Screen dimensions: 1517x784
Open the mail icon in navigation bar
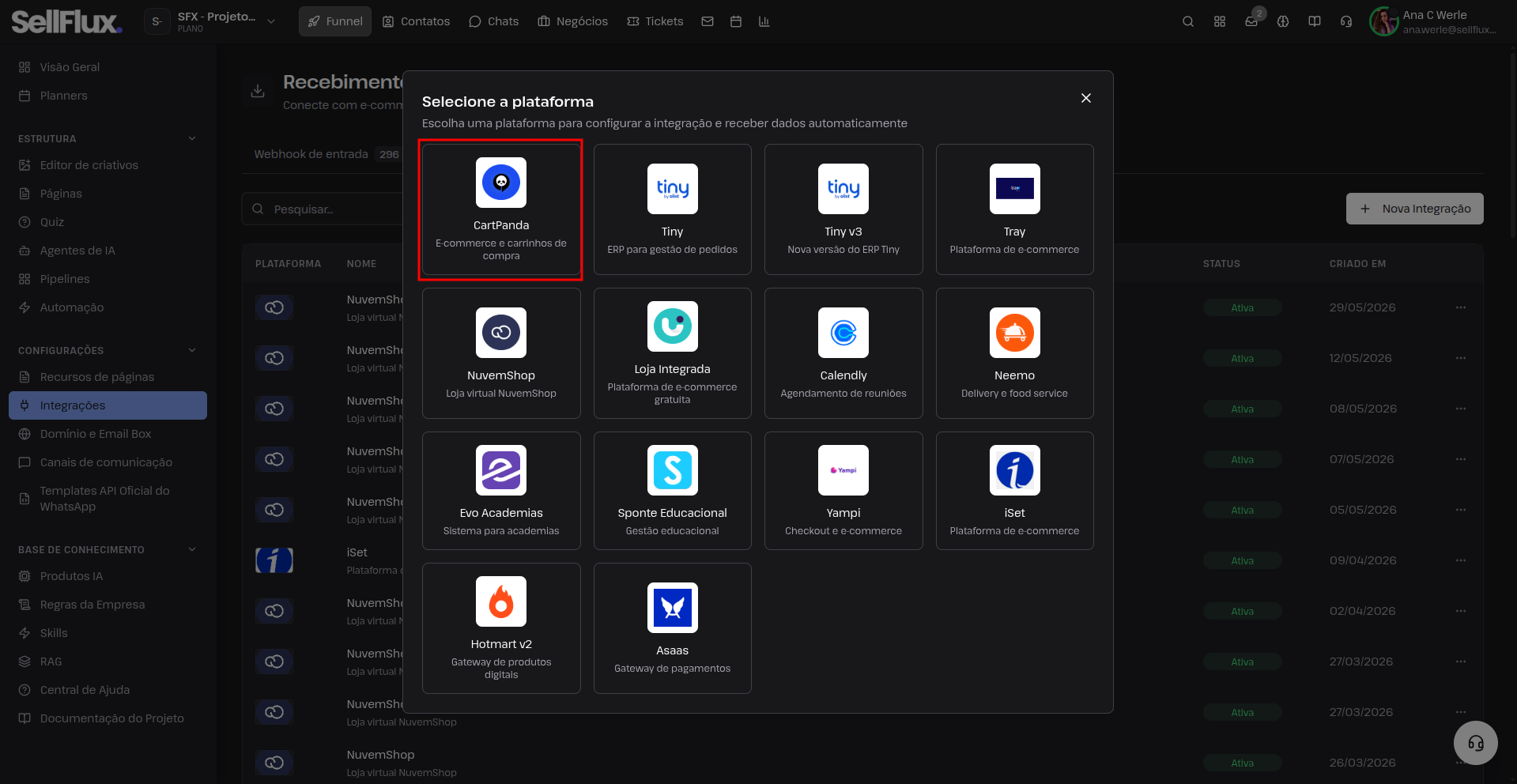tap(708, 21)
